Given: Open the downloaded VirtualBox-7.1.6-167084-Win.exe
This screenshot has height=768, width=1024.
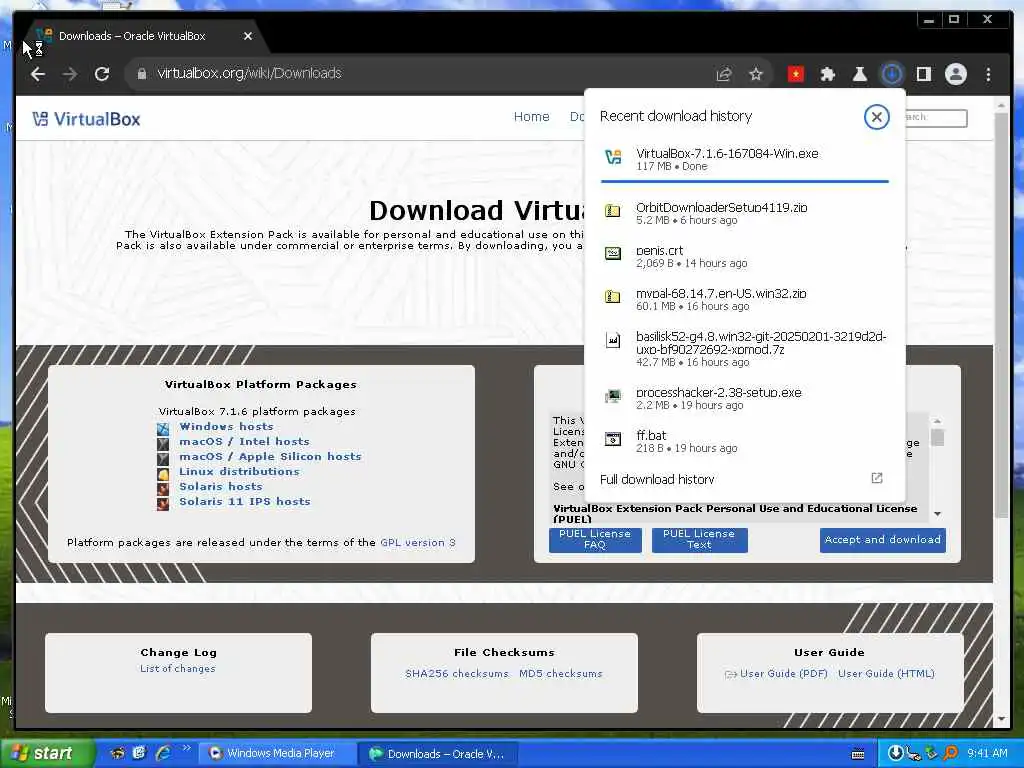Looking at the screenshot, I should [744, 159].
